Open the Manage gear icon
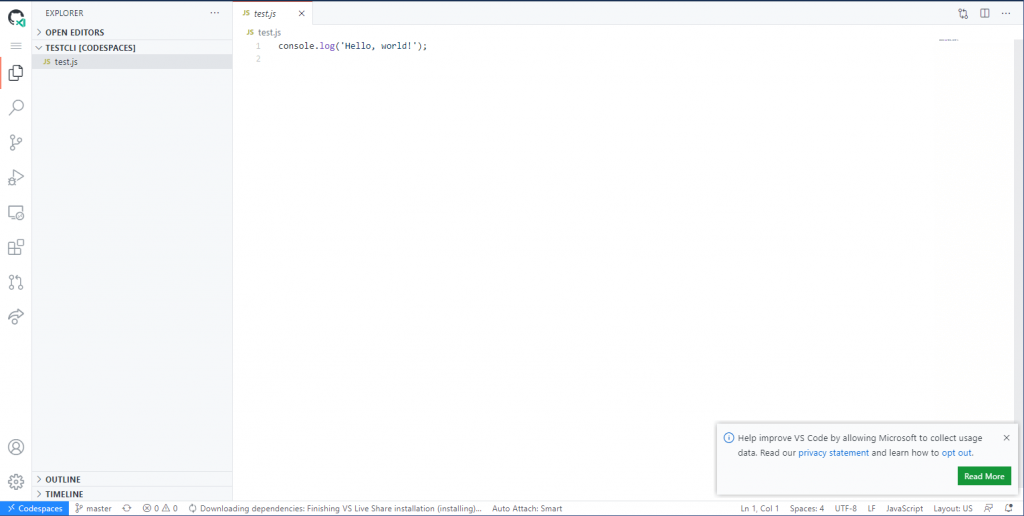 click(x=16, y=482)
